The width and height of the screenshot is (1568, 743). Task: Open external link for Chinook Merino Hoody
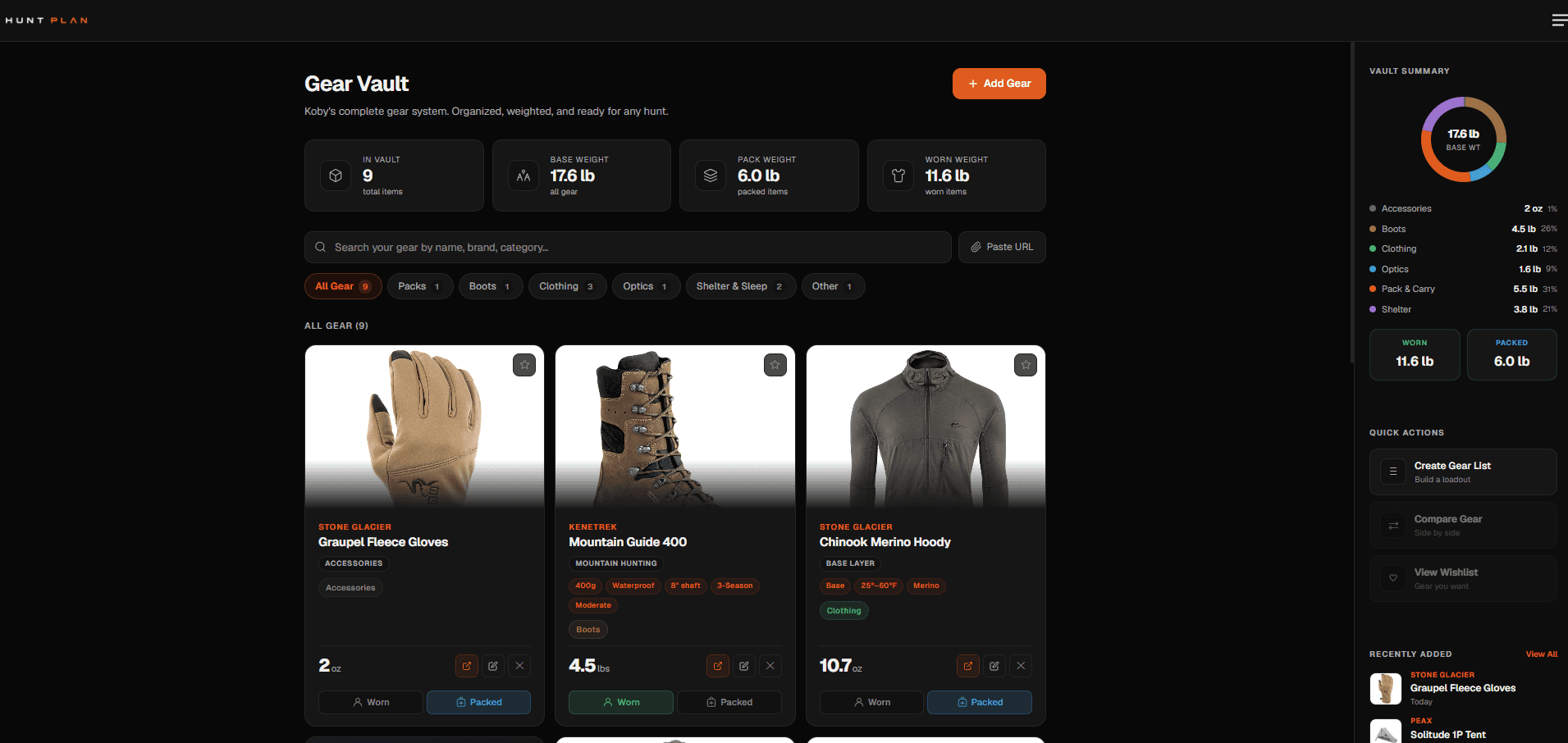968,666
